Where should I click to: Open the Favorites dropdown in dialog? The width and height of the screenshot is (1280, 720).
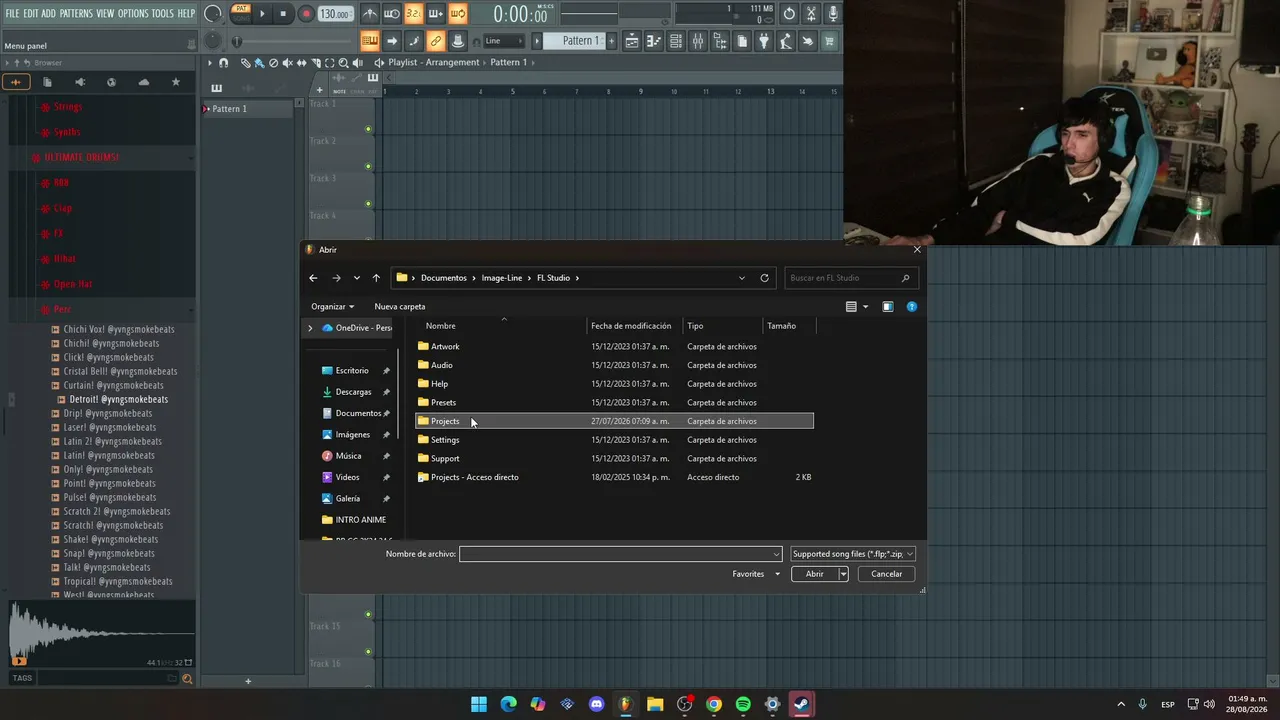pyautogui.click(x=756, y=574)
